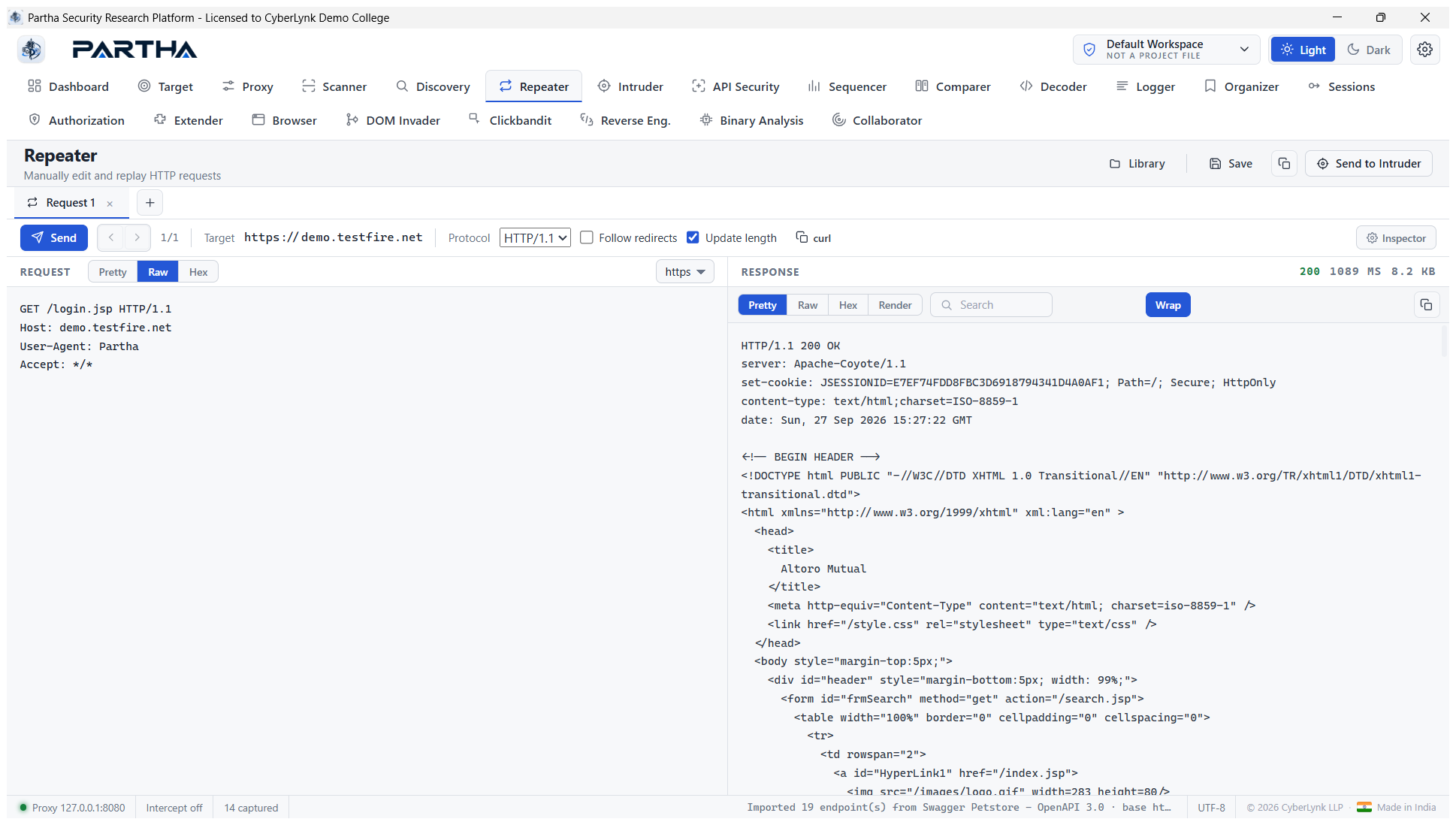Open the Intruder module
Viewport: 1456px width, 825px height.
(x=630, y=86)
